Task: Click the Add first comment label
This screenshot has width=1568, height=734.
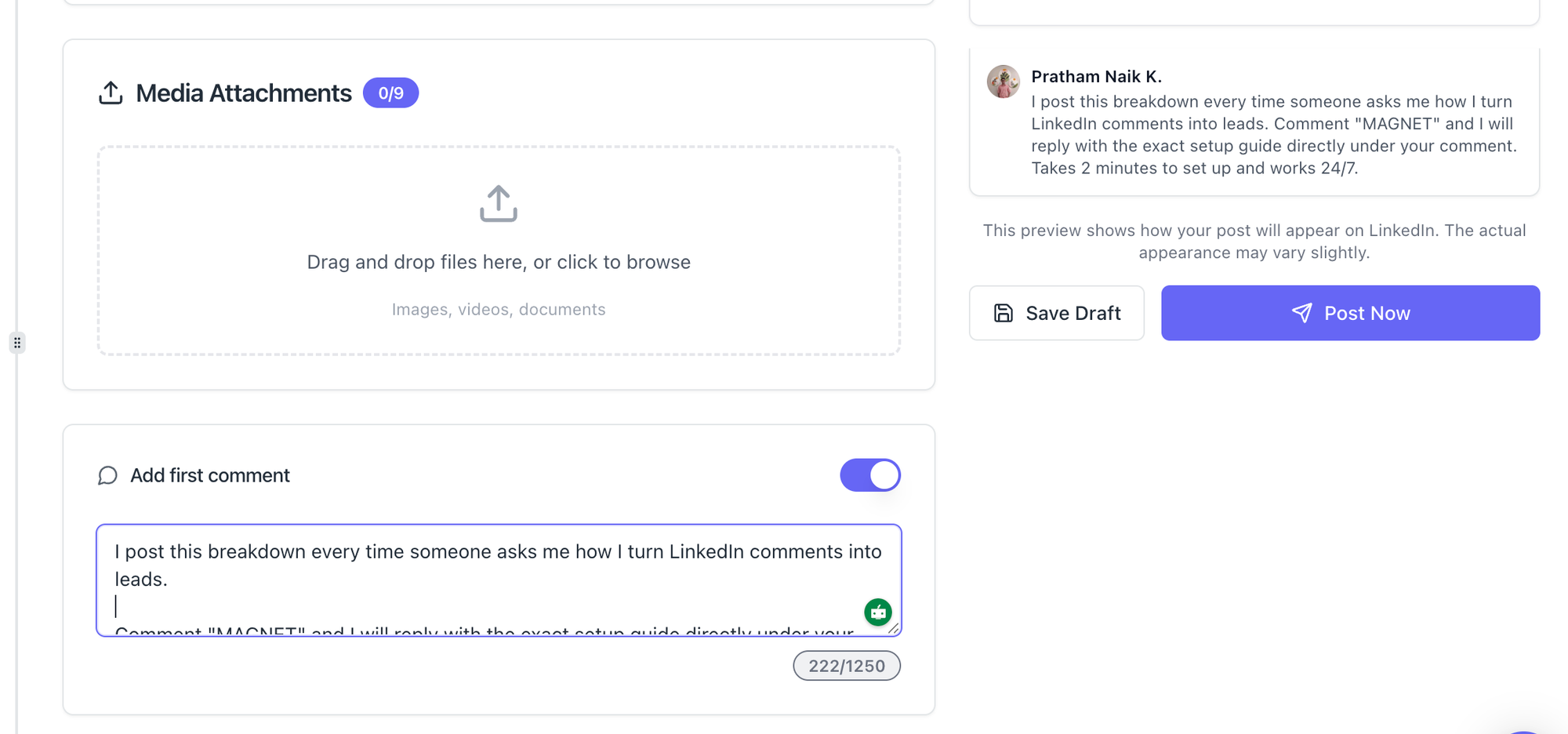Action: (x=210, y=476)
